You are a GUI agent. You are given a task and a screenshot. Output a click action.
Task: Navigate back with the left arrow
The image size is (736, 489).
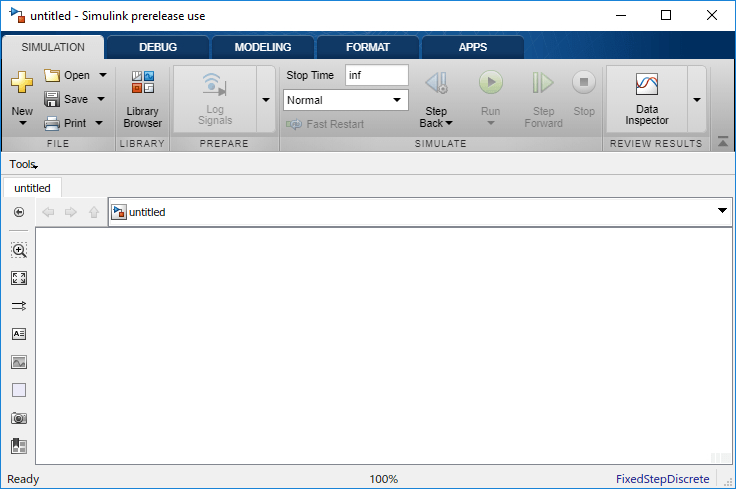coord(48,212)
